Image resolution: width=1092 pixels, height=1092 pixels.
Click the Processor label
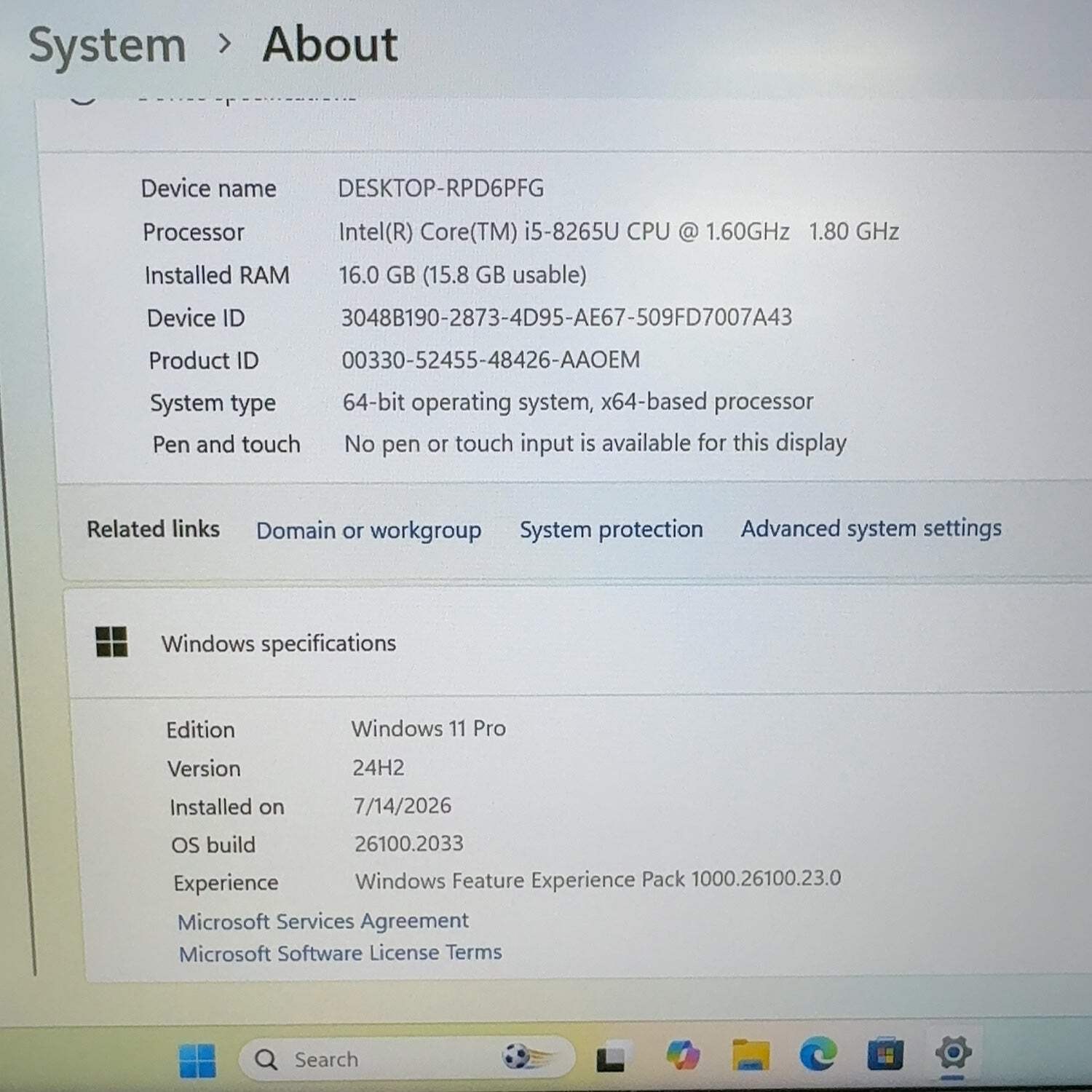pos(193,232)
